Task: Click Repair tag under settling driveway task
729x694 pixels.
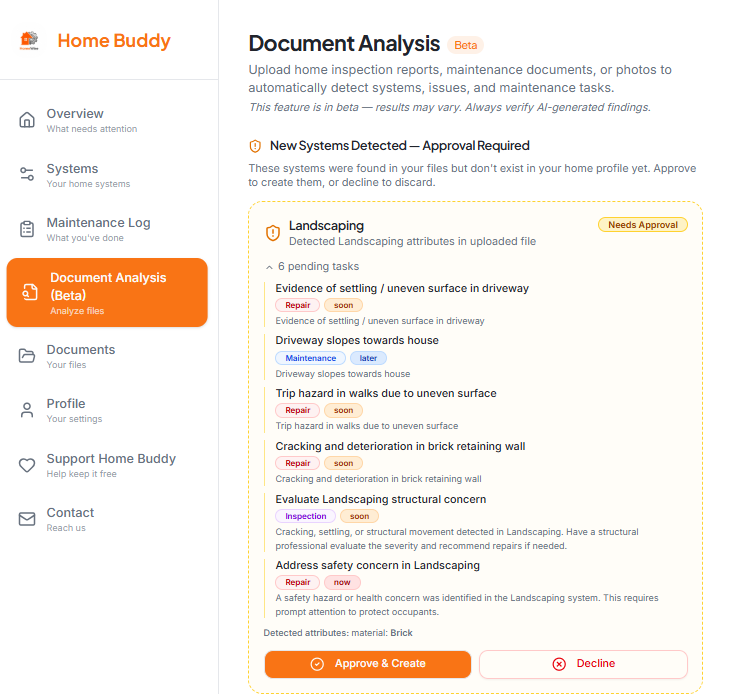Action: coord(298,305)
